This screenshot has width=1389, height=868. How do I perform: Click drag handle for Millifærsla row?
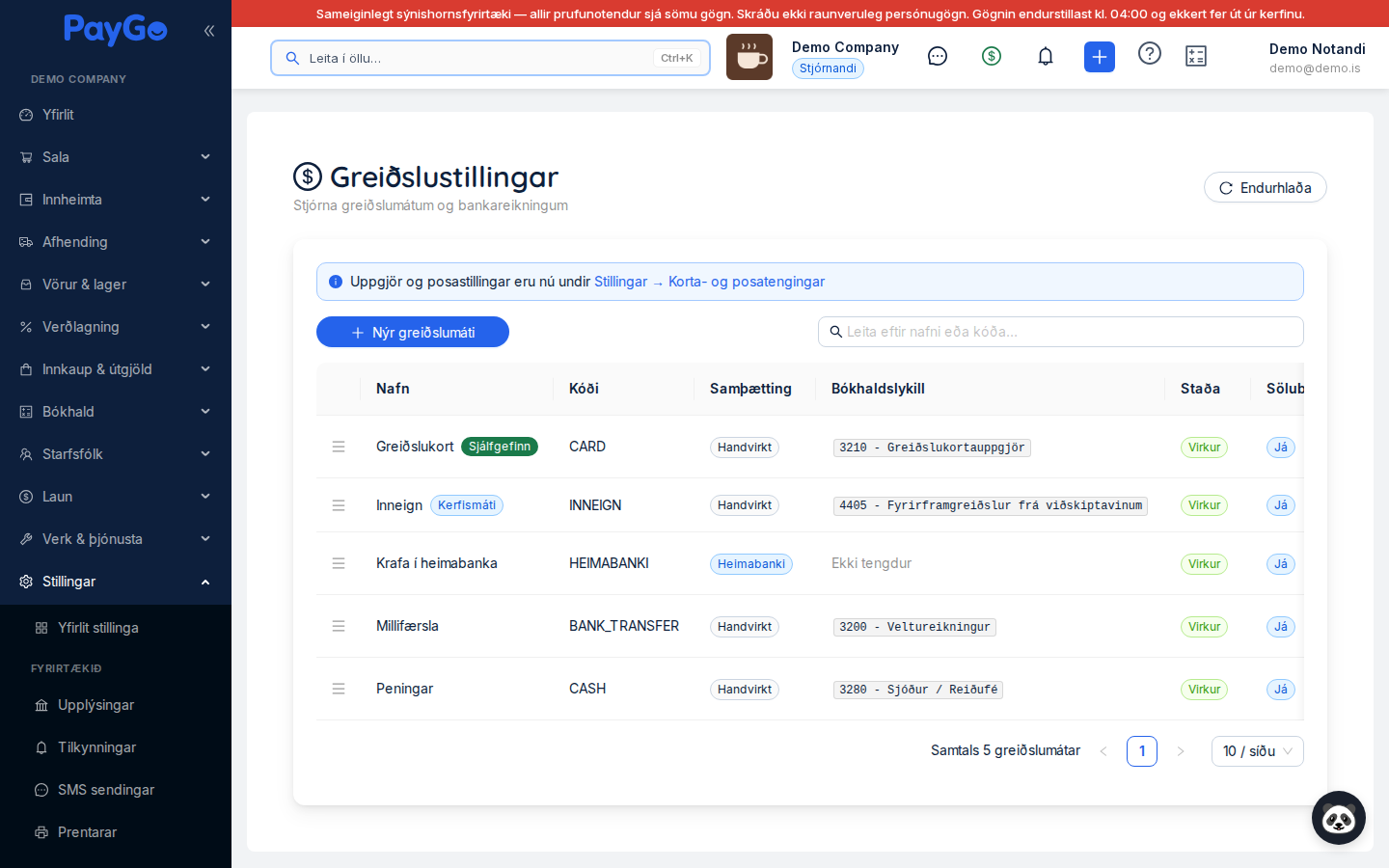pos(339,626)
